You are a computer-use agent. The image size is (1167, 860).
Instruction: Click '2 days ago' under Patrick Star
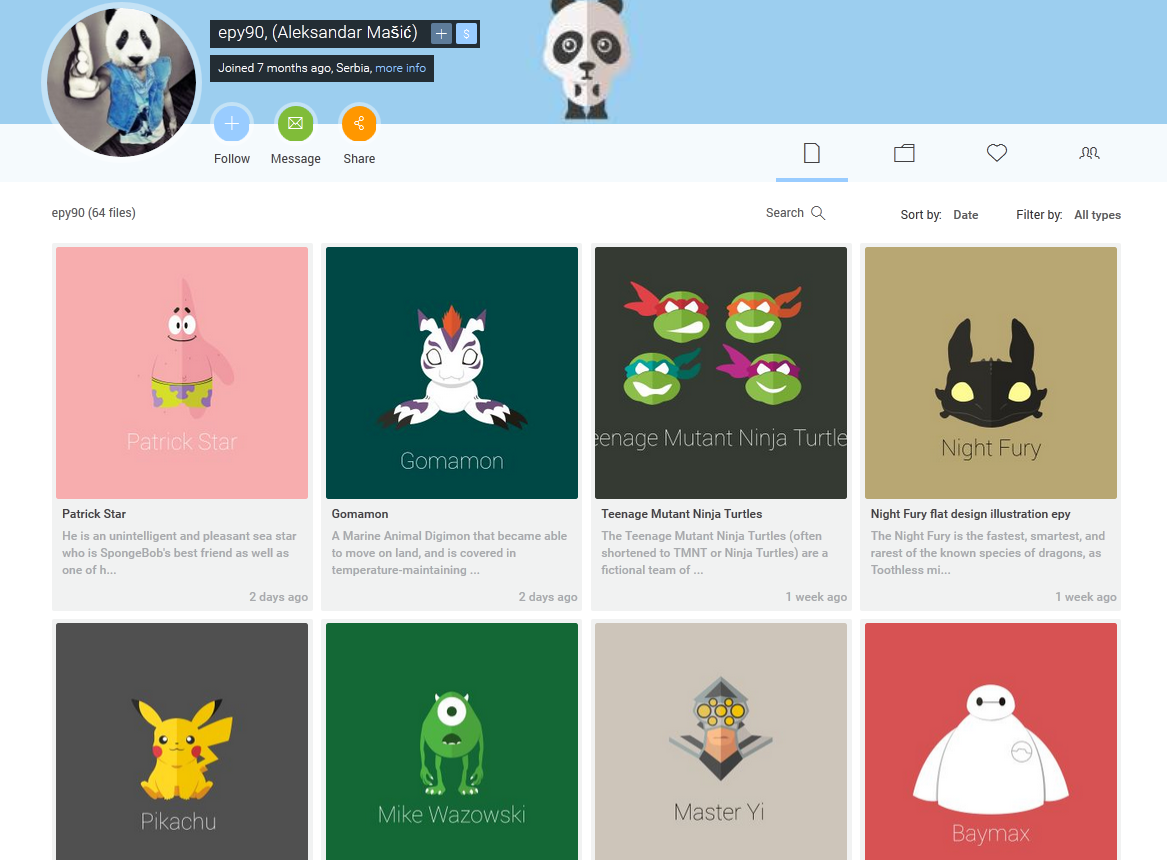click(278, 597)
